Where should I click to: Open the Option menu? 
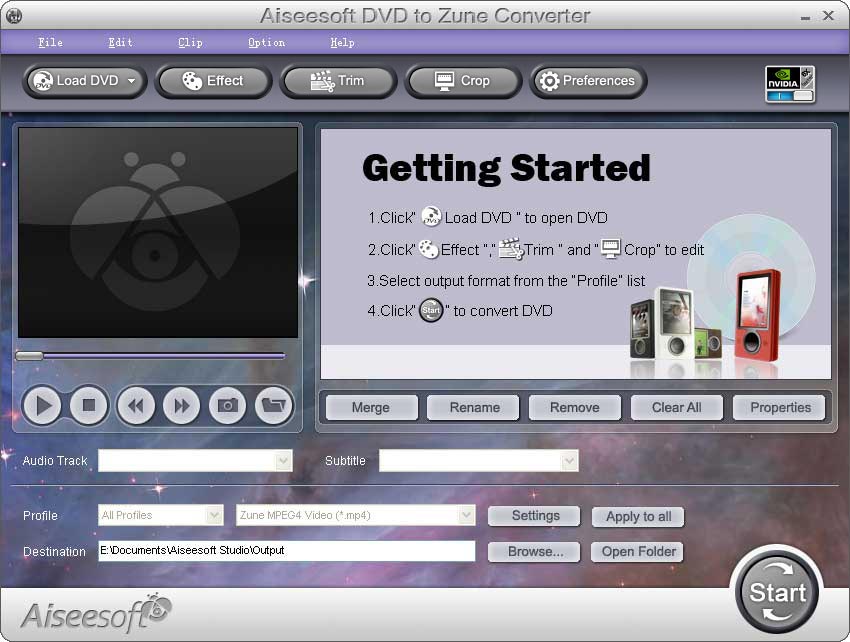click(266, 42)
